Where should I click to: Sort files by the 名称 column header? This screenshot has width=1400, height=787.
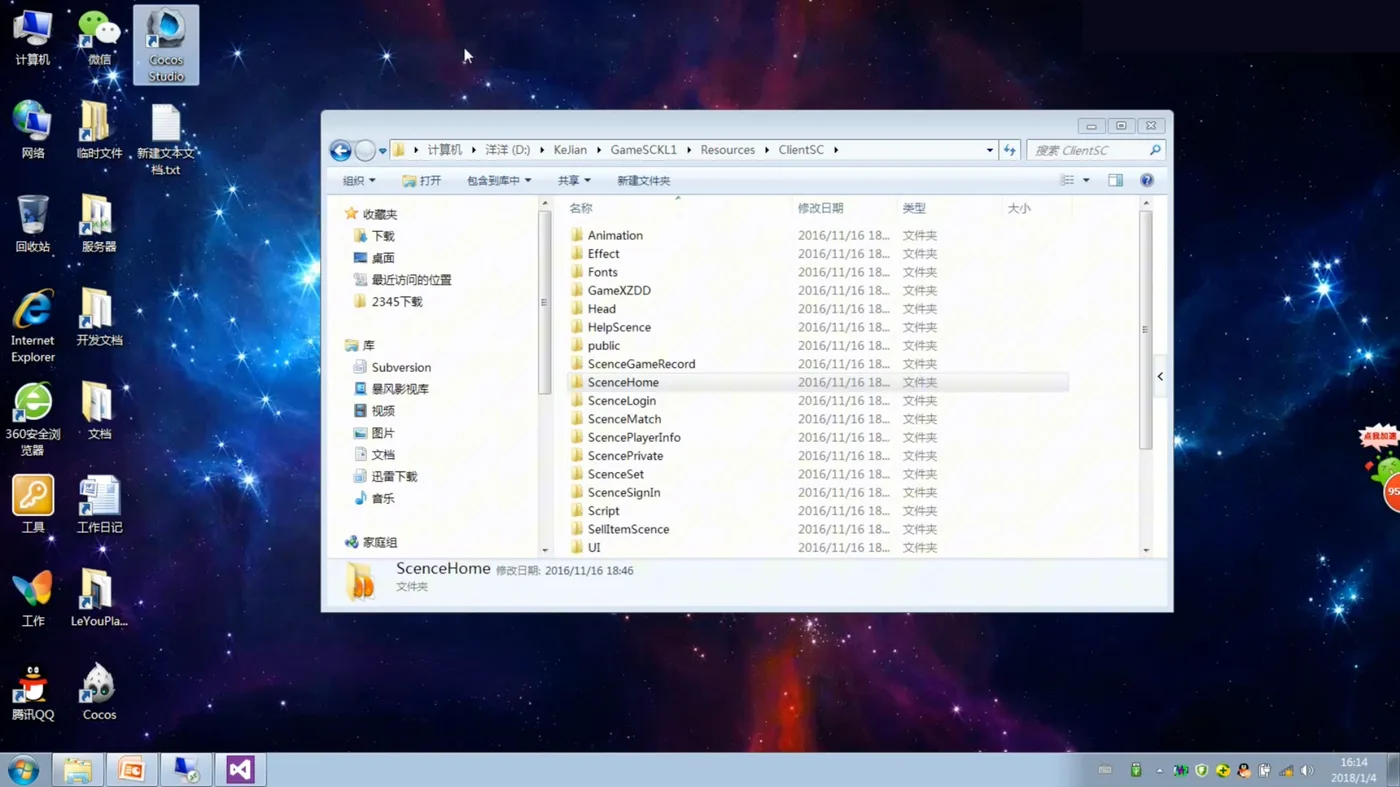coord(678,208)
